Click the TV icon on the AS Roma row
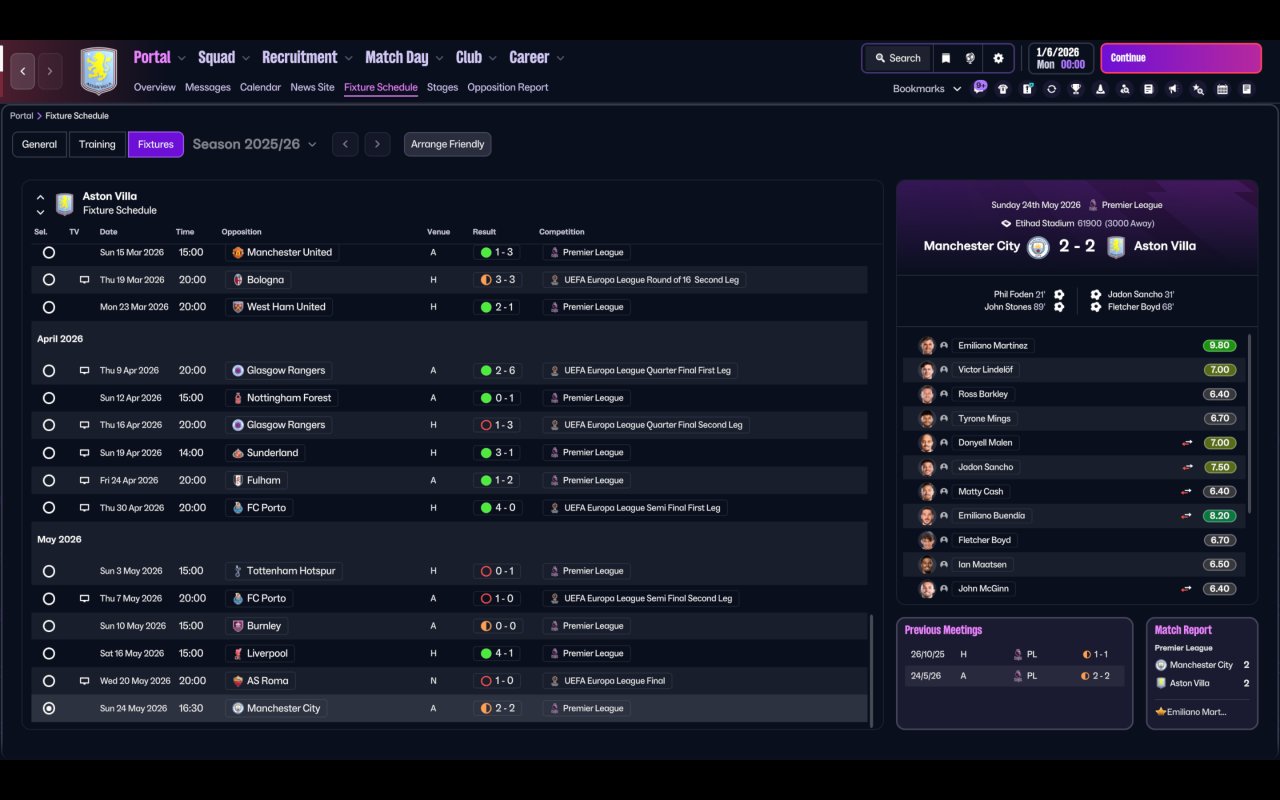The width and height of the screenshot is (1280, 800). 85,681
